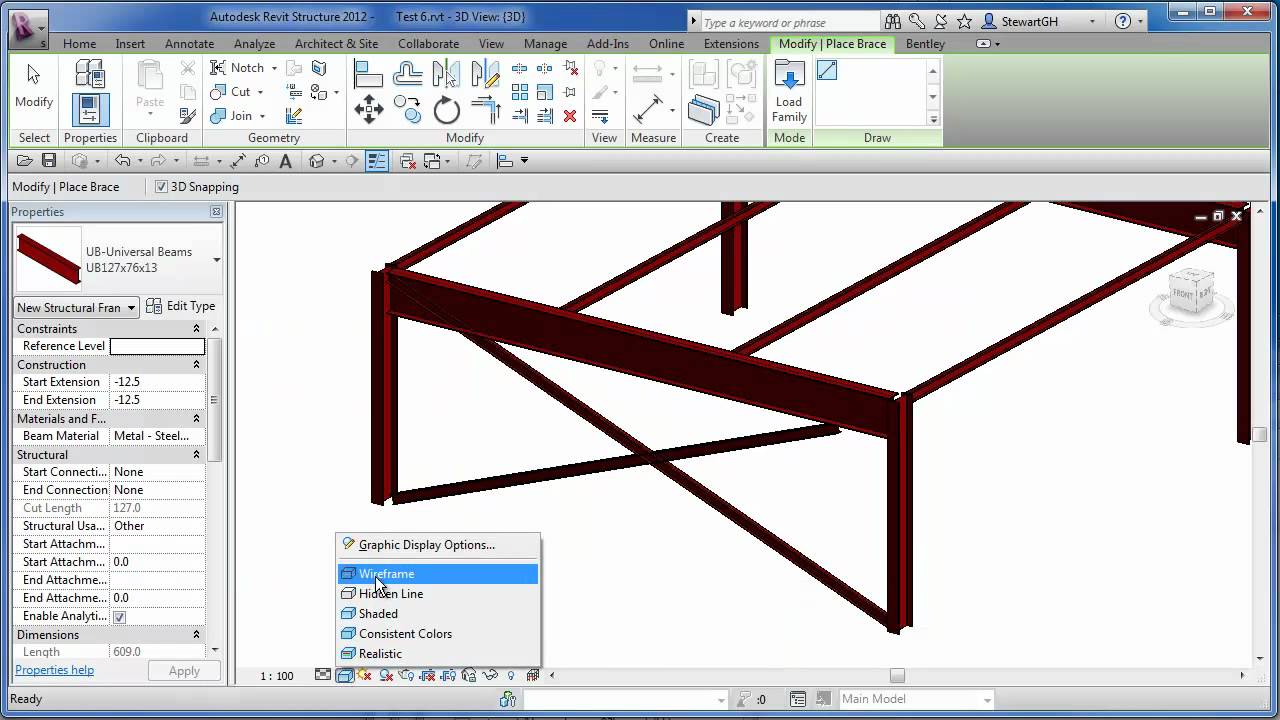Collapse the Dimensions section
Image resolution: width=1280 pixels, height=720 pixels.
click(x=196, y=635)
